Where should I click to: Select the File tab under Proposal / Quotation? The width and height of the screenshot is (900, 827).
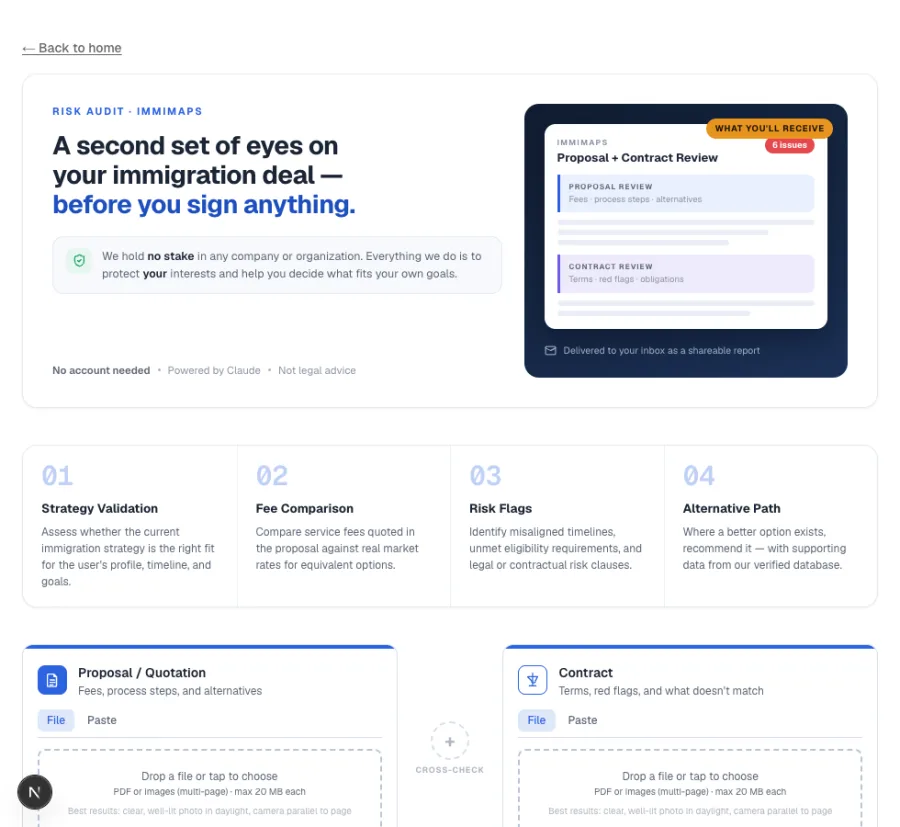click(x=56, y=720)
